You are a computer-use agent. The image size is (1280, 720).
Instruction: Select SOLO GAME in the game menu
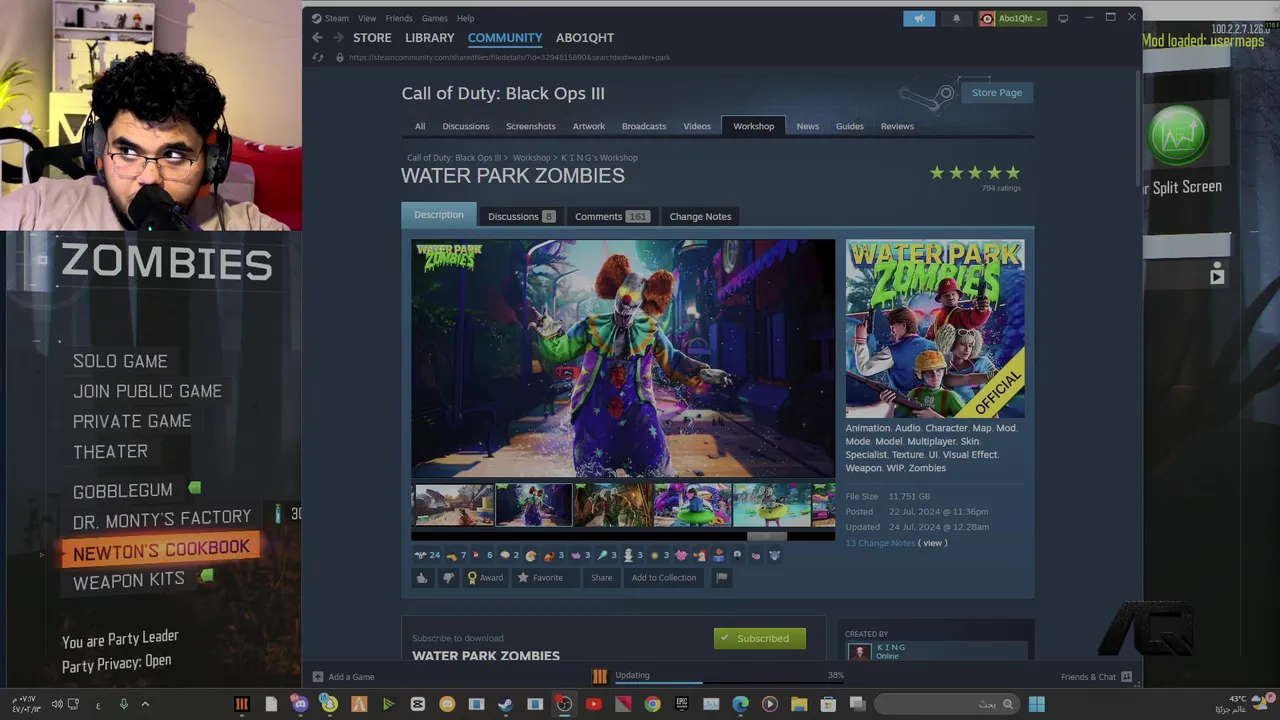(120, 361)
